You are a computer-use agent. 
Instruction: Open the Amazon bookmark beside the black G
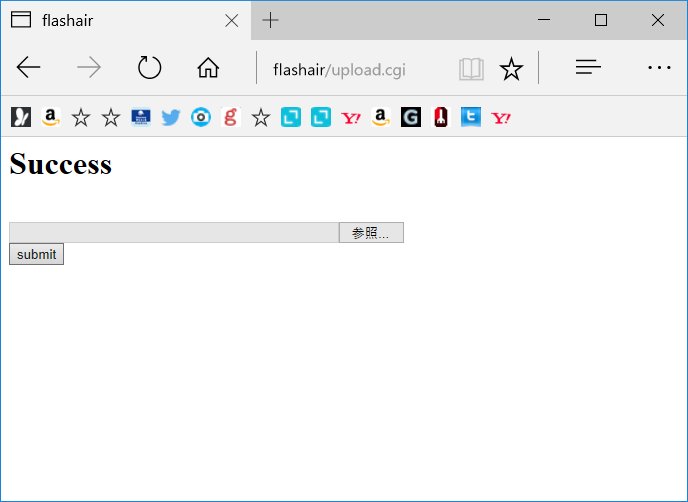[381, 117]
